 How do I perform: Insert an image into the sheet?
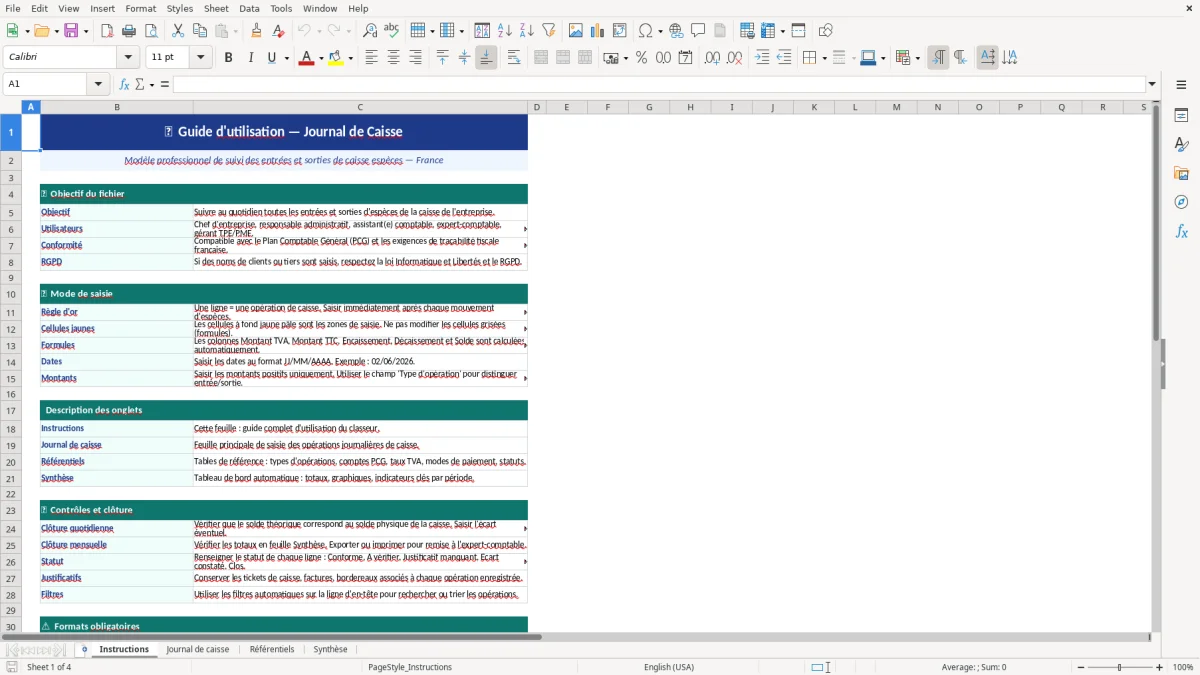click(x=576, y=31)
